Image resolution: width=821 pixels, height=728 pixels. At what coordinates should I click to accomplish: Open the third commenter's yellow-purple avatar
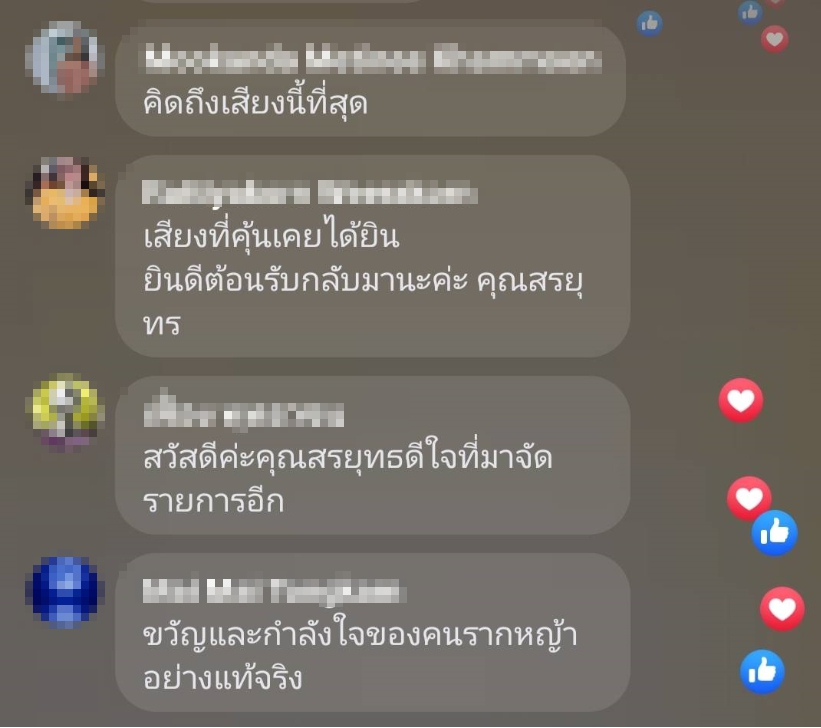(x=64, y=412)
